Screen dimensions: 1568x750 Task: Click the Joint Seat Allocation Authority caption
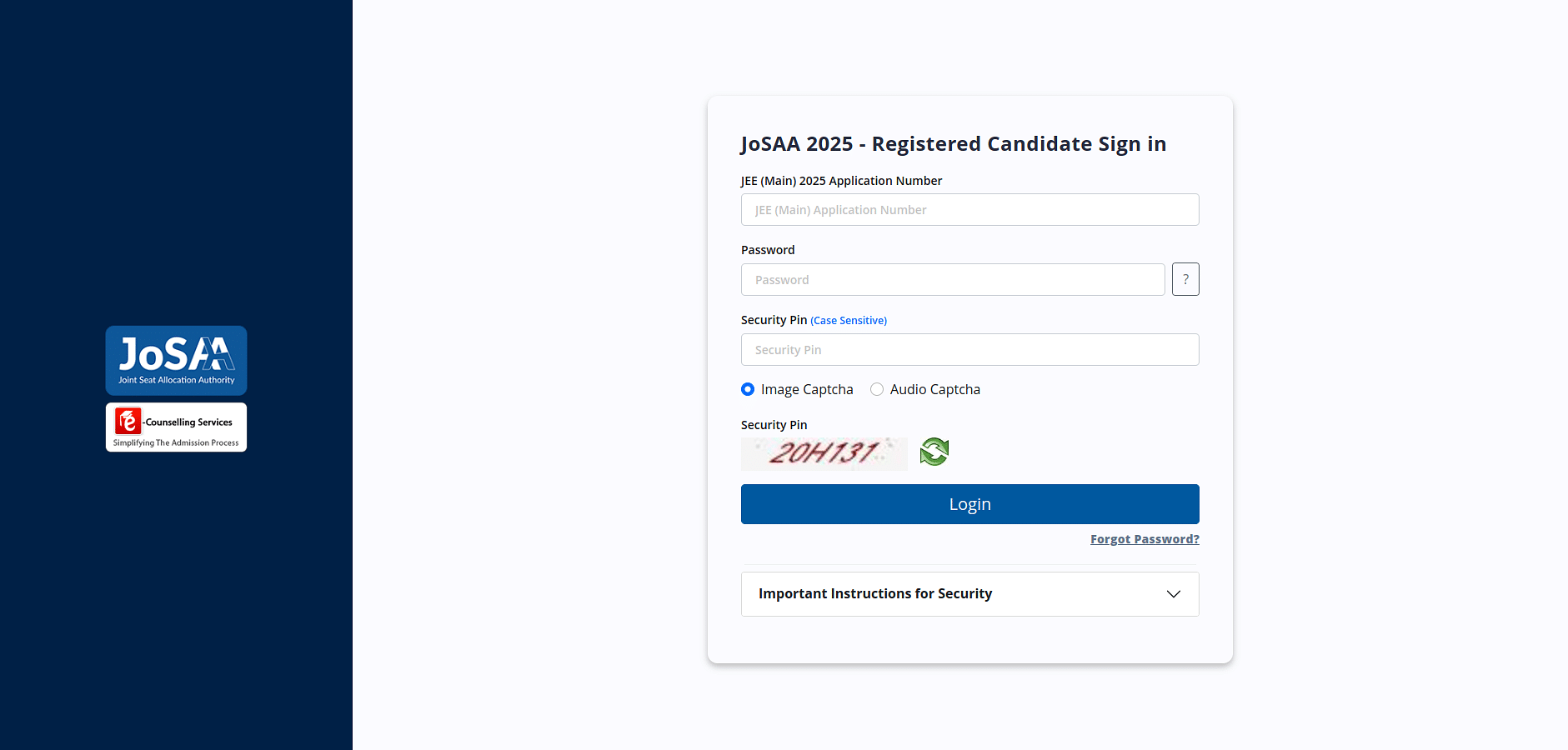click(x=177, y=380)
